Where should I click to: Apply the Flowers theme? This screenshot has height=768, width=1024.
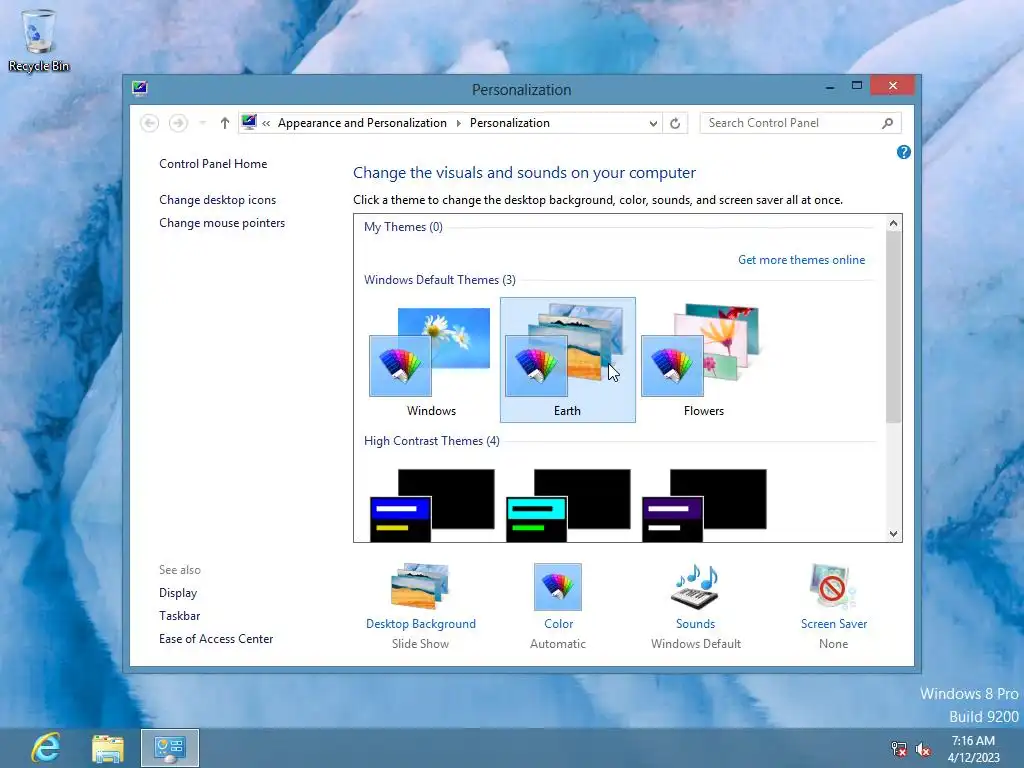point(703,359)
